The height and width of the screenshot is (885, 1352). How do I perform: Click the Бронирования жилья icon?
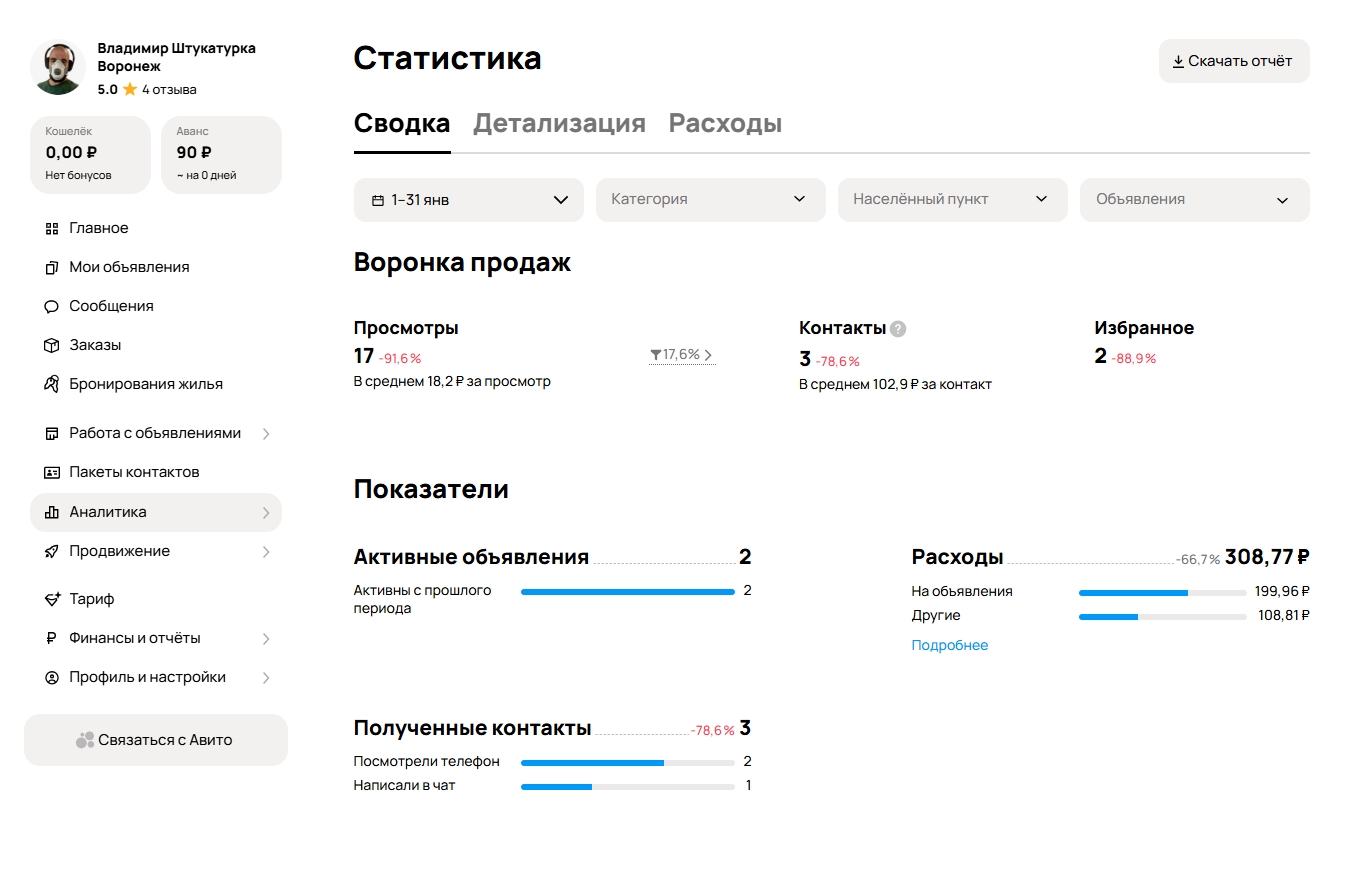coord(52,385)
